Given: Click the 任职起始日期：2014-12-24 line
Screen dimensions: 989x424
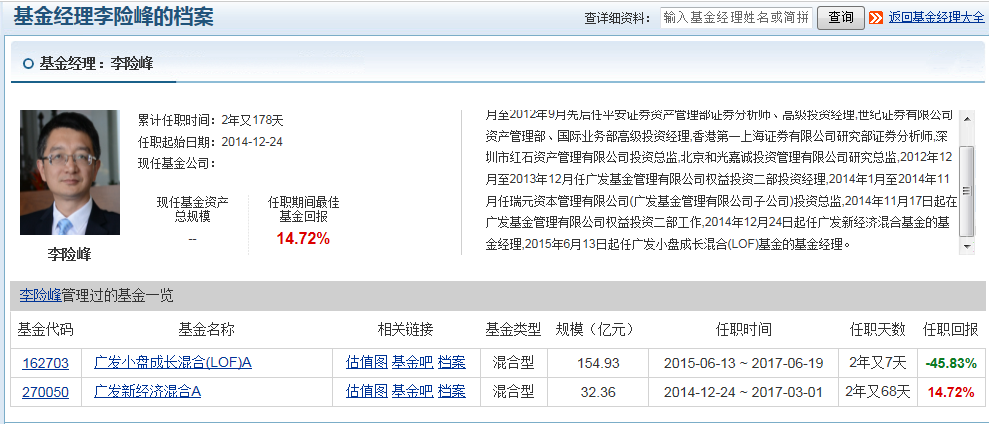Looking at the screenshot, I should pos(210,141).
